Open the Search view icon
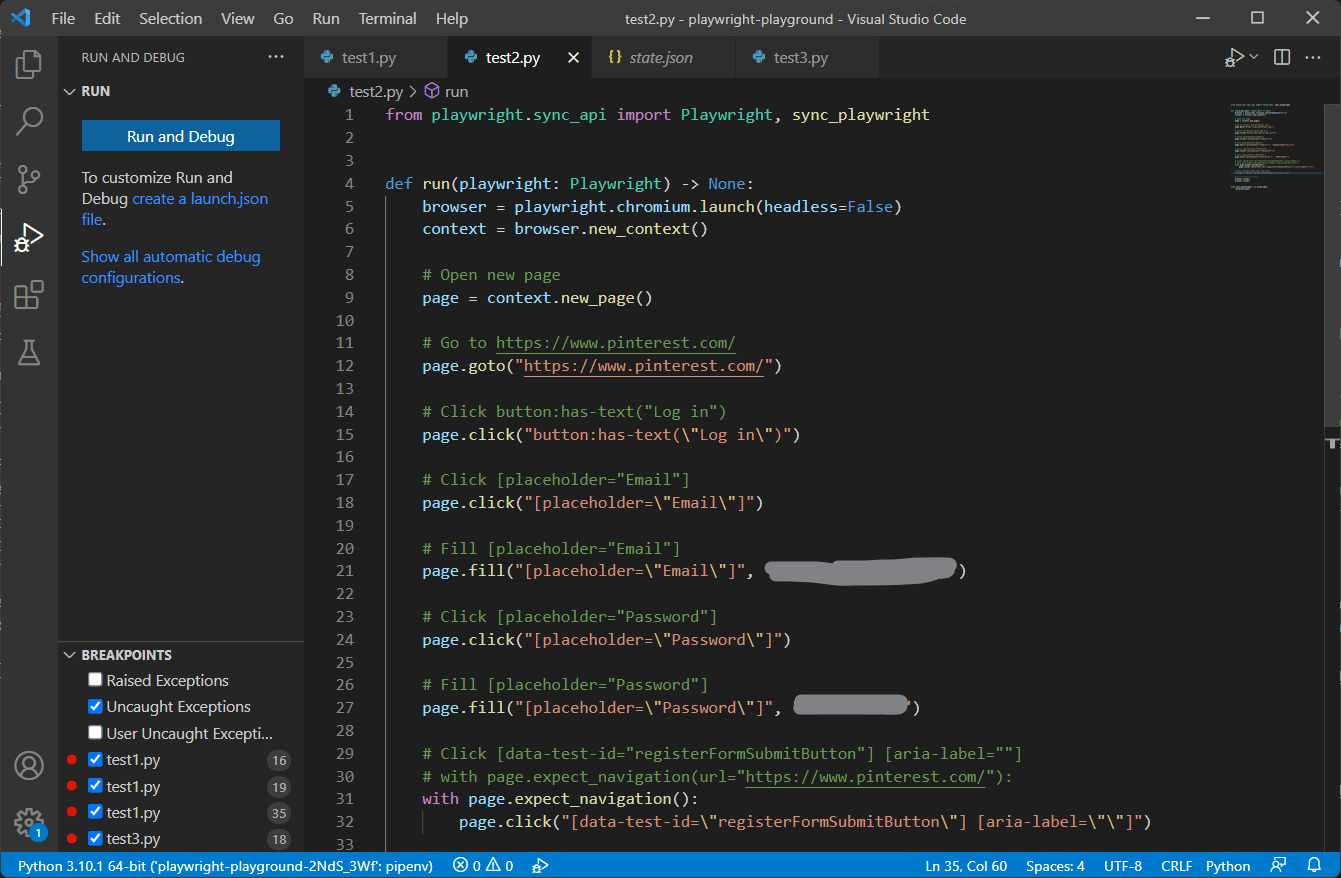 29,122
